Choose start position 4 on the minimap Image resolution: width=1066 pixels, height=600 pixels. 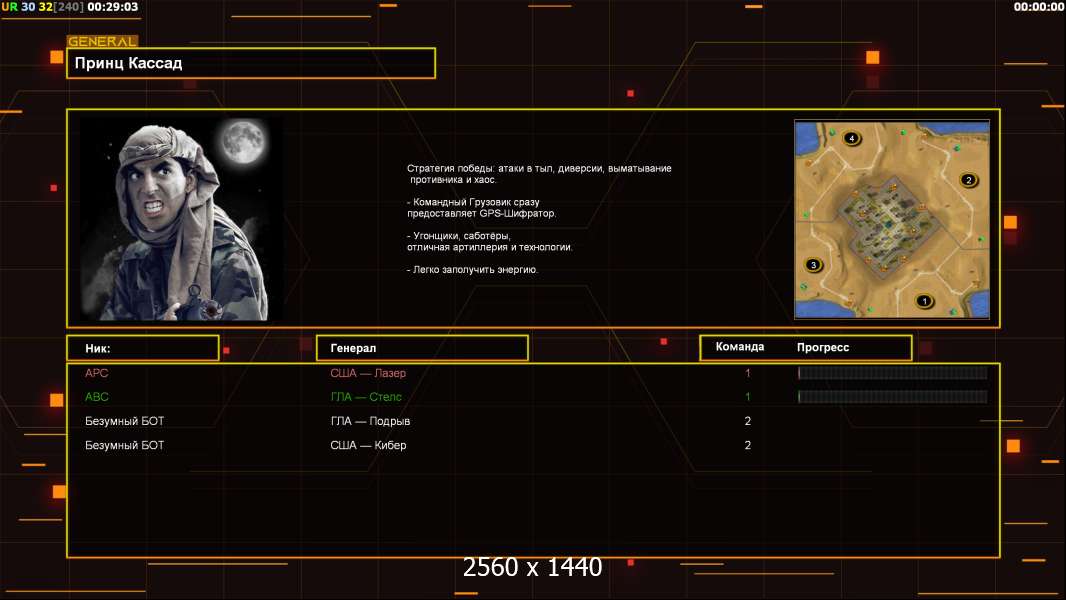(851, 138)
